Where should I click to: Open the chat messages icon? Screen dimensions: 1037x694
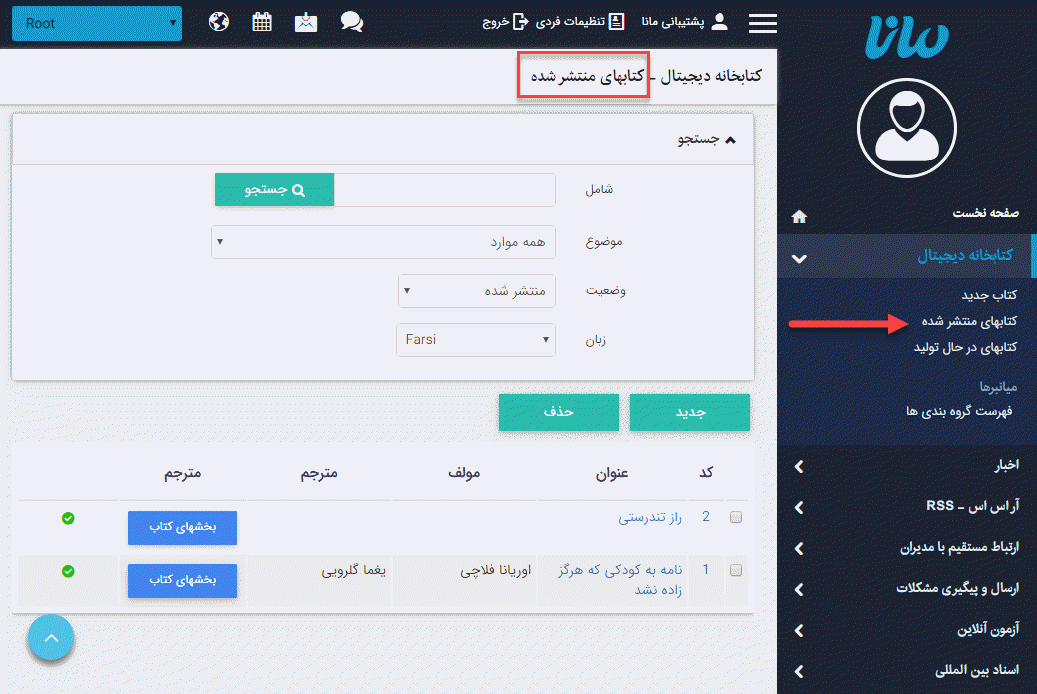click(351, 20)
